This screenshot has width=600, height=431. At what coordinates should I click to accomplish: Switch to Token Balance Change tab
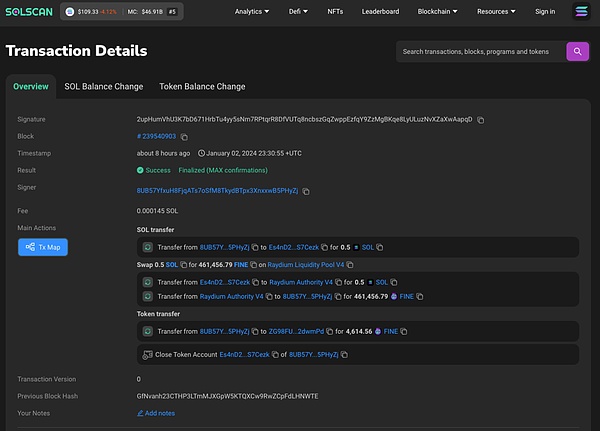tap(203, 87)
